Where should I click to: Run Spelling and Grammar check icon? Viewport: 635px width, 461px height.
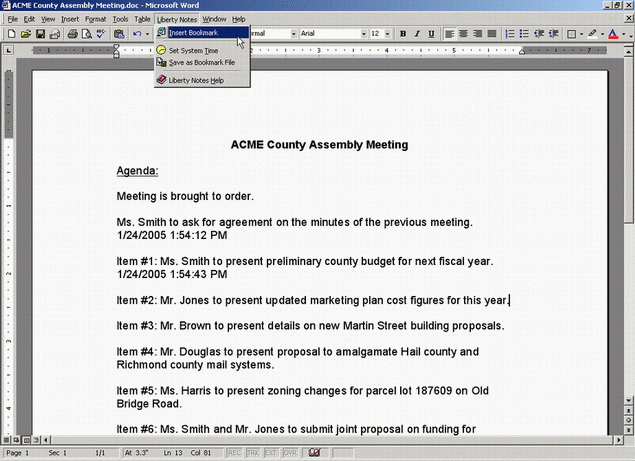[101, 34]
